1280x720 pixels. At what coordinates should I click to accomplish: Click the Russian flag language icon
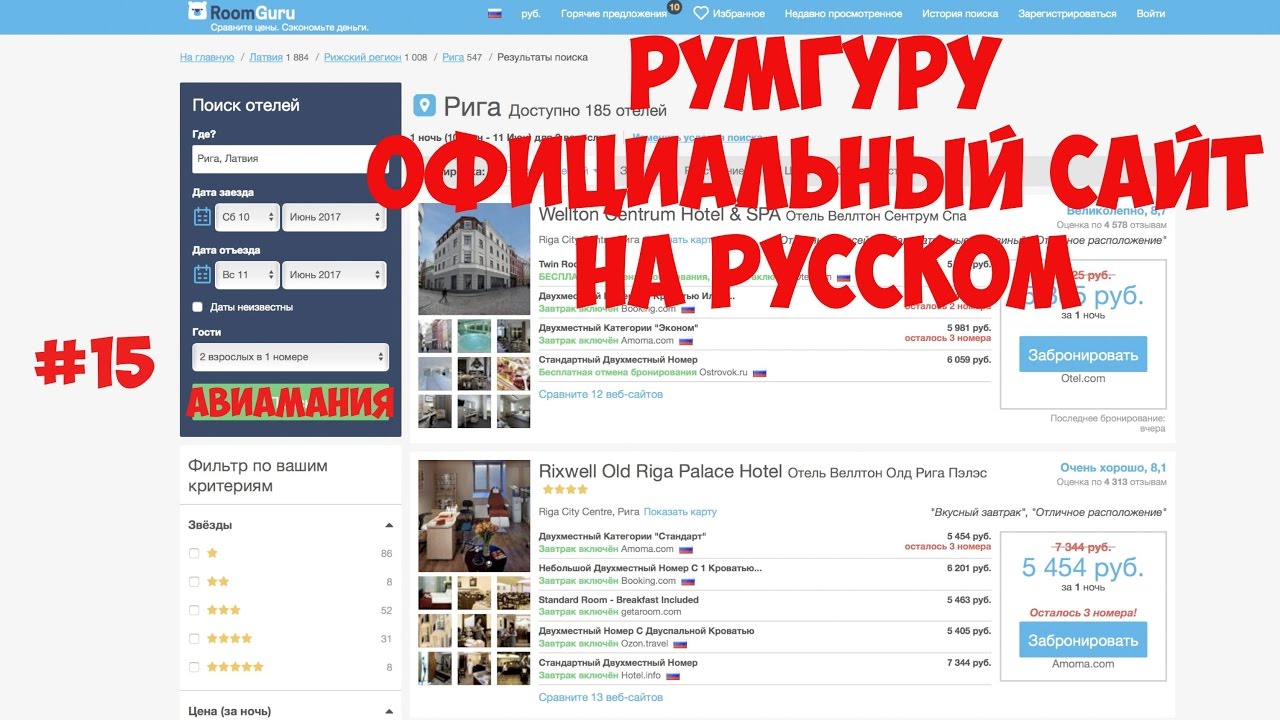click(494, 14)
